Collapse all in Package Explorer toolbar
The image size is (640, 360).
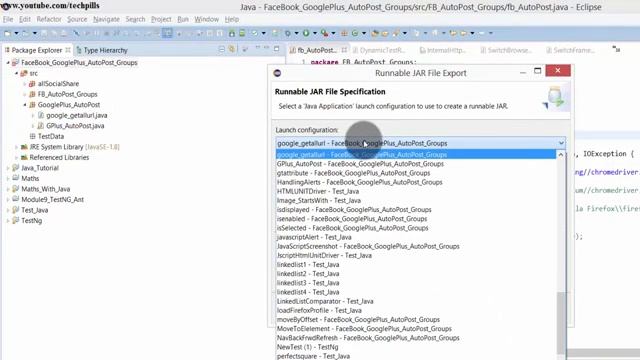222,49
